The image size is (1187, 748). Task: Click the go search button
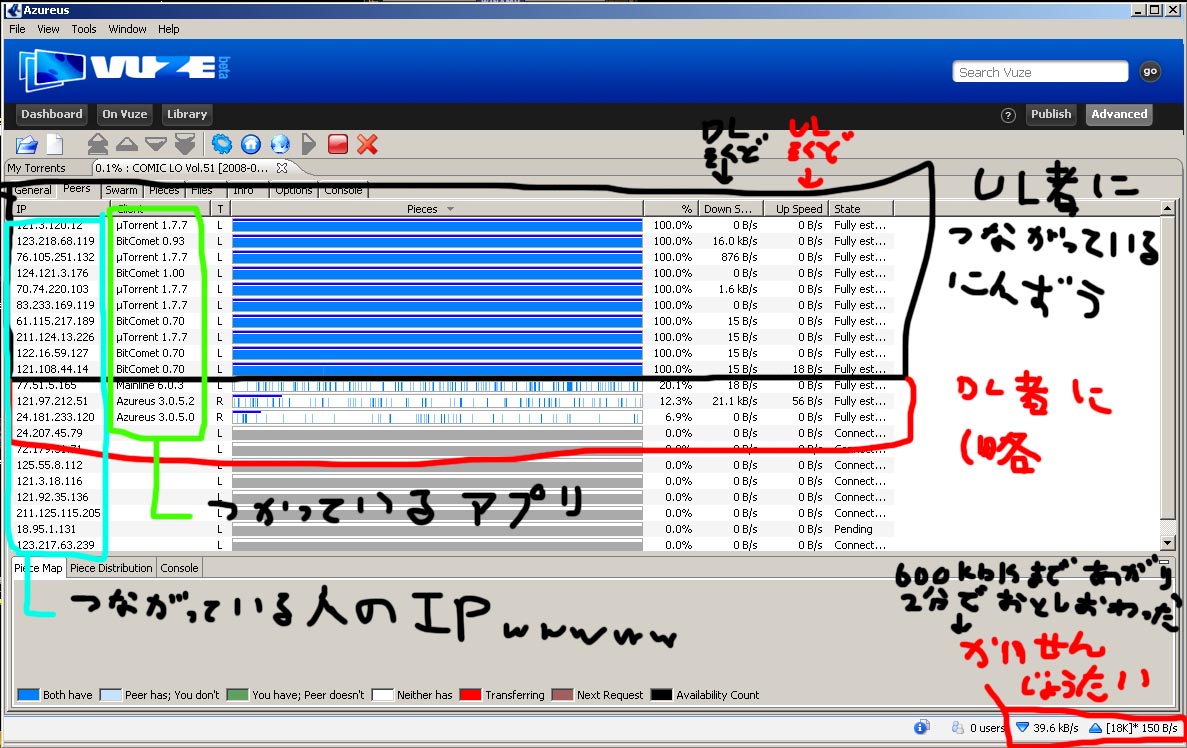coord(1150,71)
